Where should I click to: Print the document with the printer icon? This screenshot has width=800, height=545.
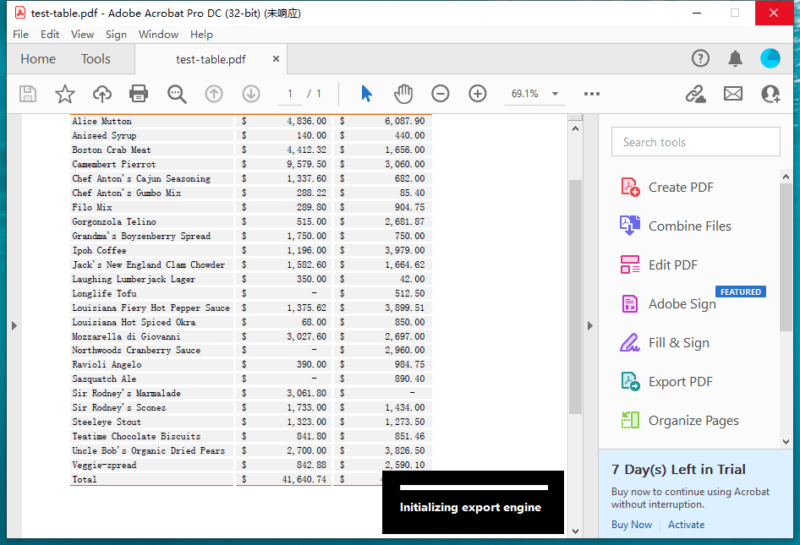pyautogui.click(x=139, y=94)
